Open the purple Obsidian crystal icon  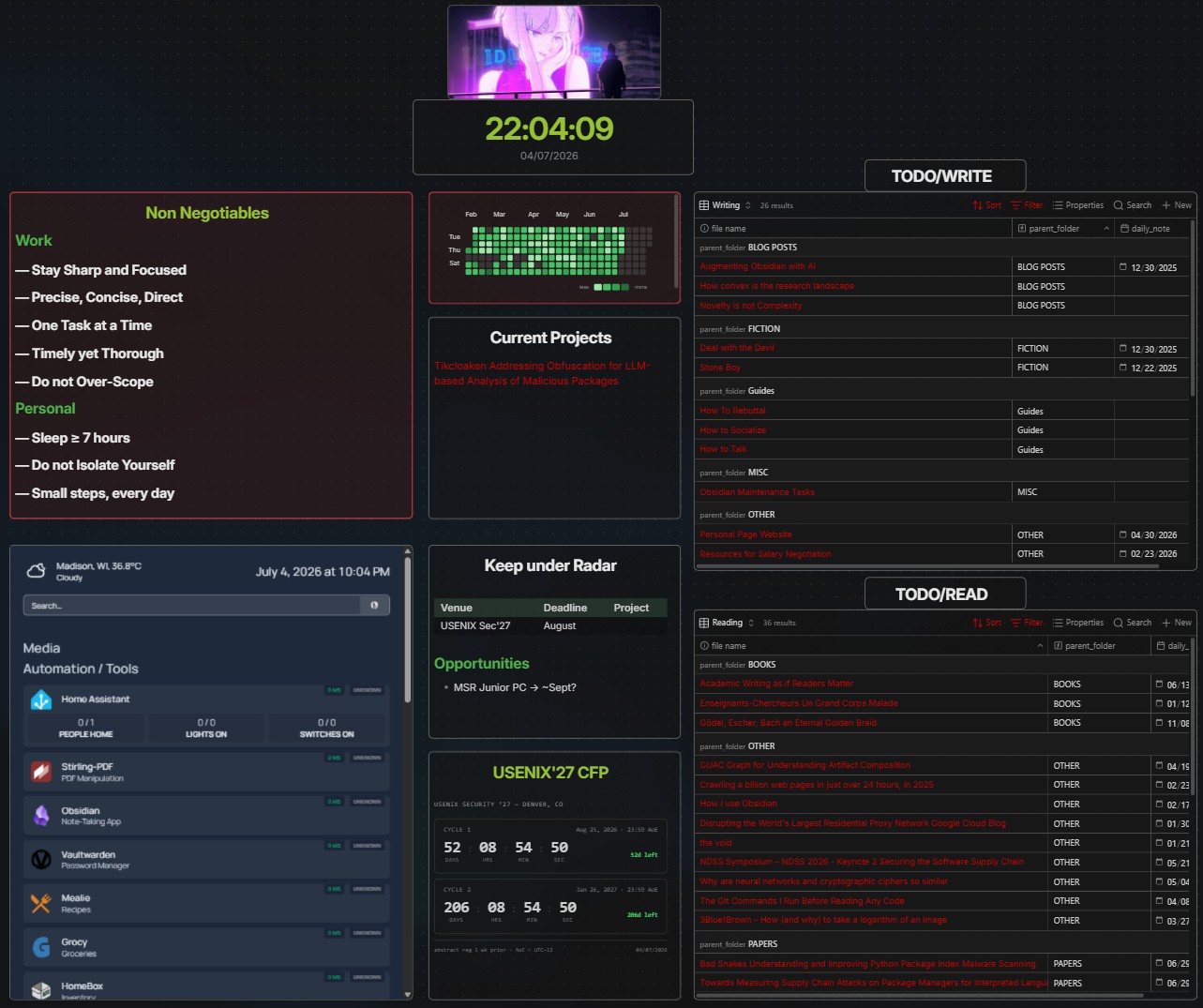point(41,816)
